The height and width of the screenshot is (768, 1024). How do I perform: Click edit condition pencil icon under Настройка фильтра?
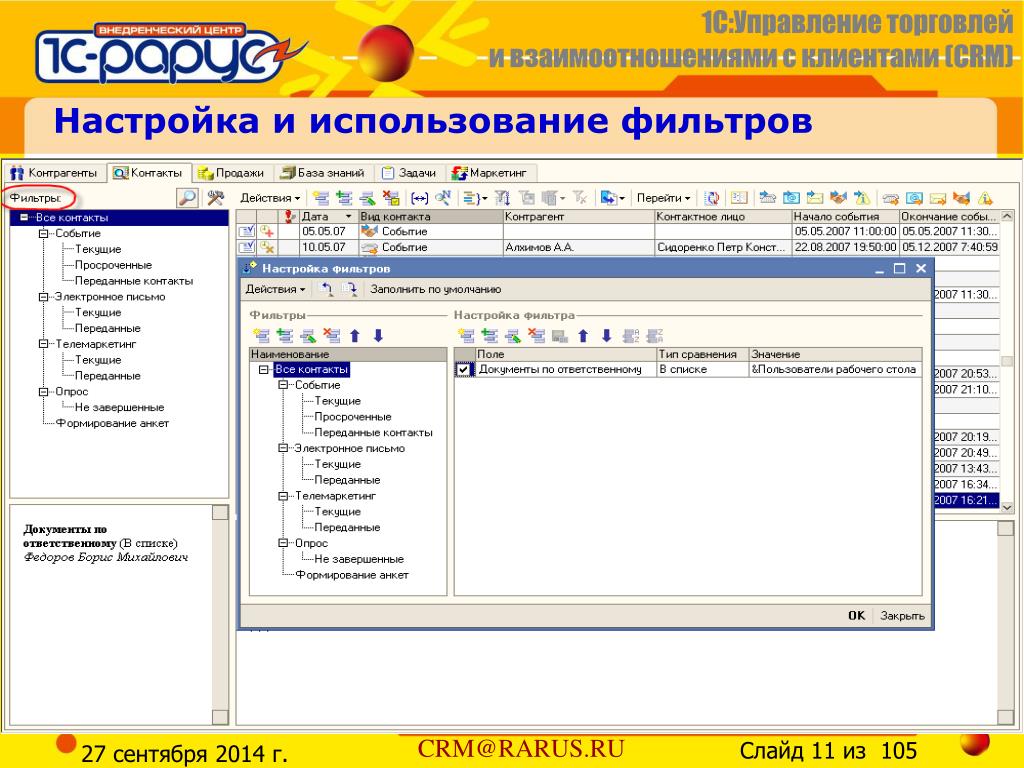click(513, 336)
